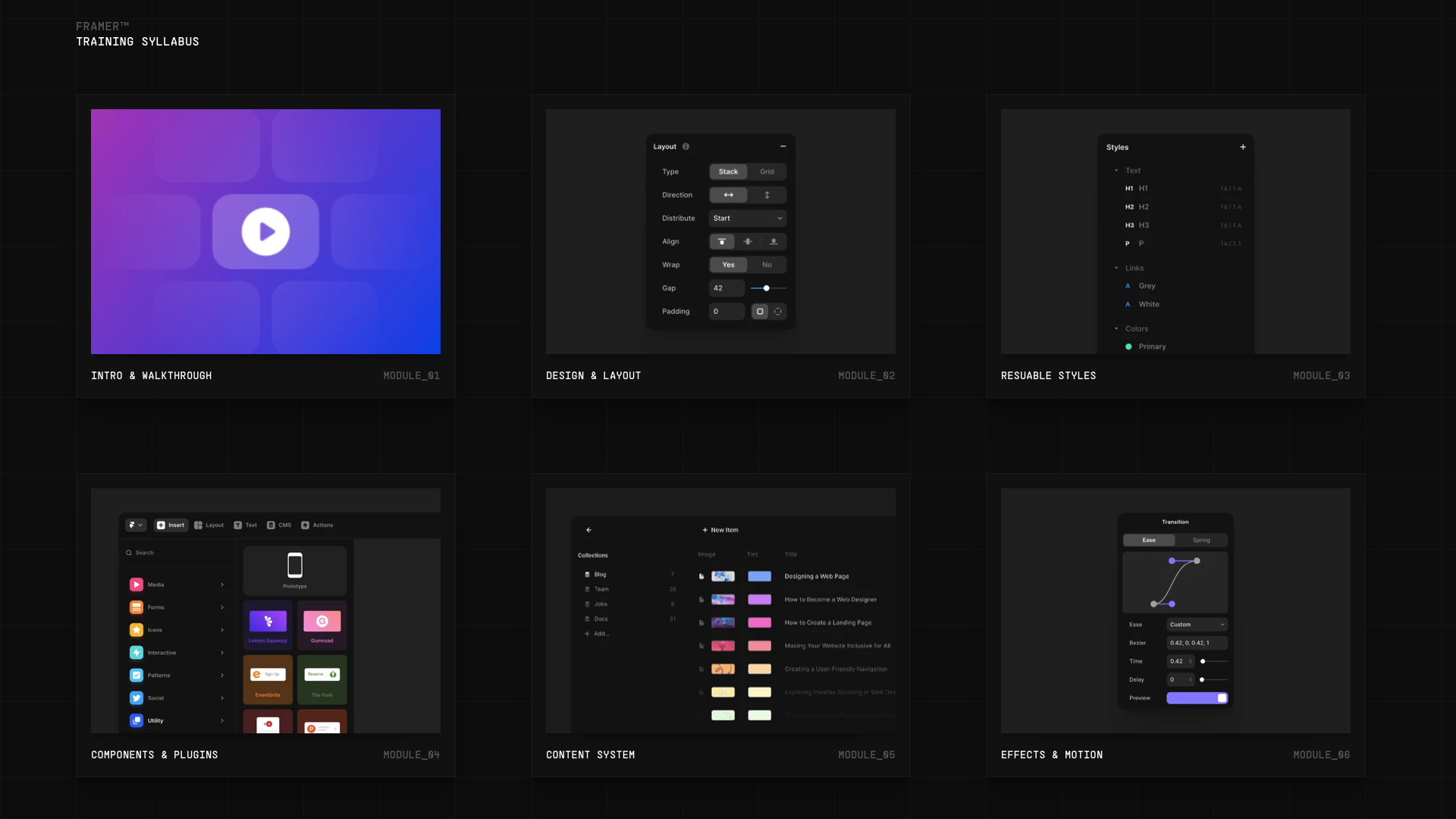Open the Resuable Styles module title

(1048, 375)
